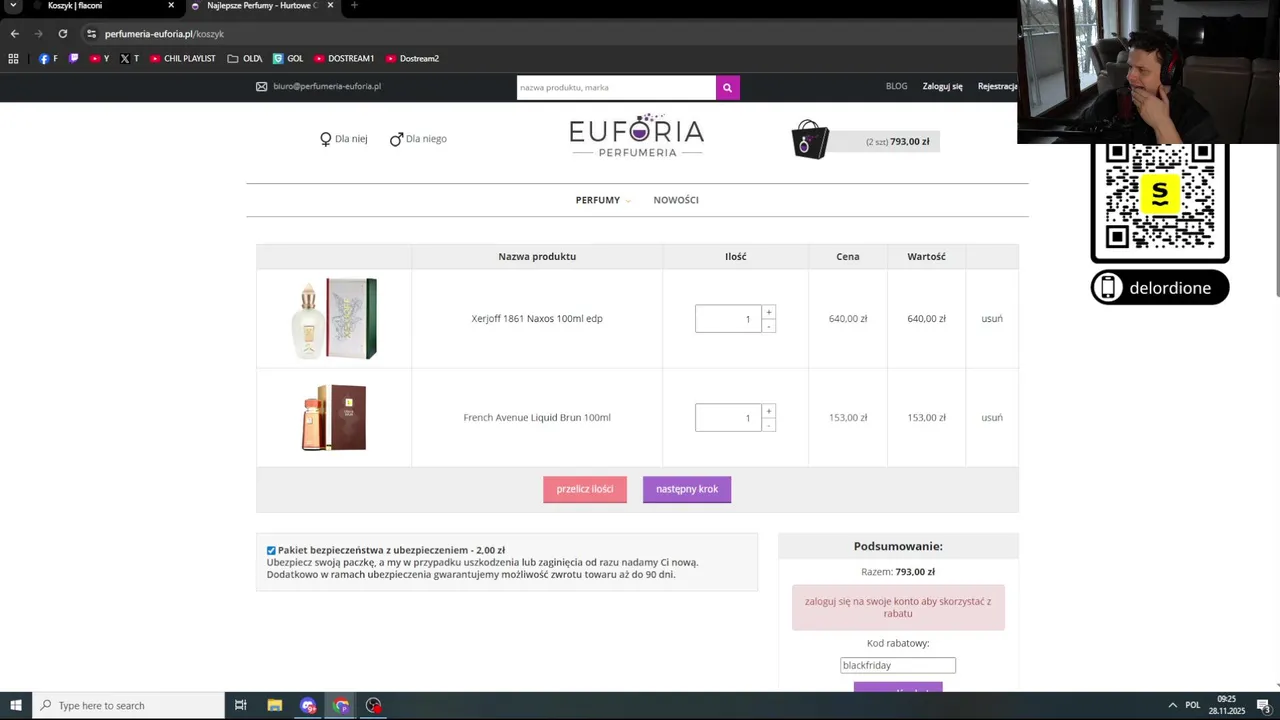Click French Avenue quantity field
The width and height of the screenshot is (1280, 720).
[x=728, y=418]
